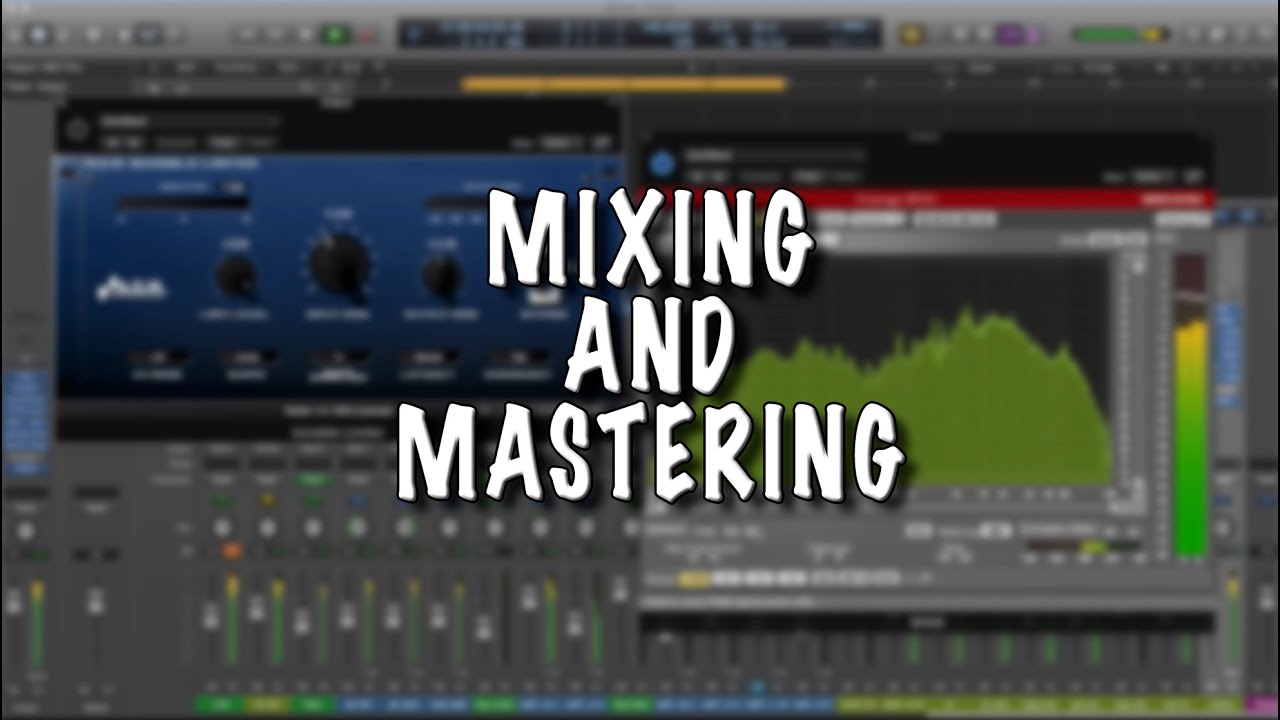Click the highlighted Library icon in top-left toolbar
Image resolution: width=1280 pixels, height=720 pixels.
click(x=38, y=33)
